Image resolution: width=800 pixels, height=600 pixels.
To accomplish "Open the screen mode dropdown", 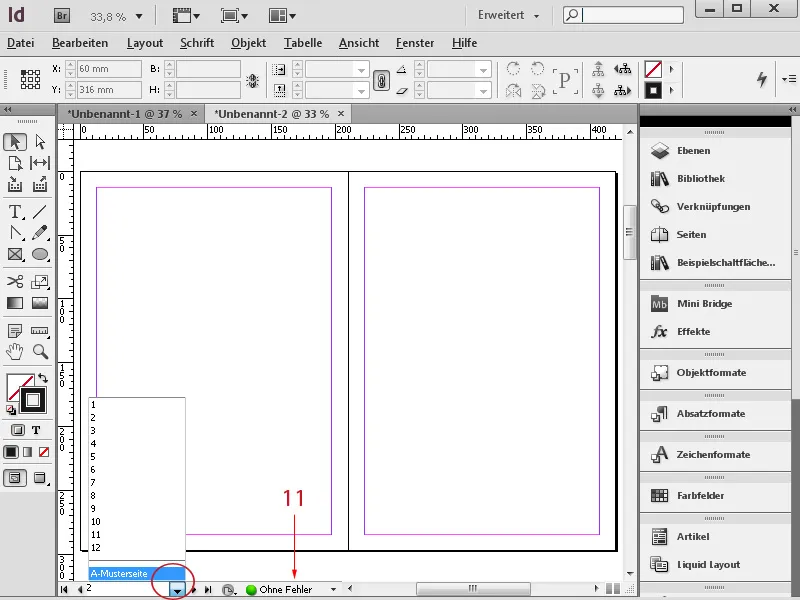I will tap(234, 16).
